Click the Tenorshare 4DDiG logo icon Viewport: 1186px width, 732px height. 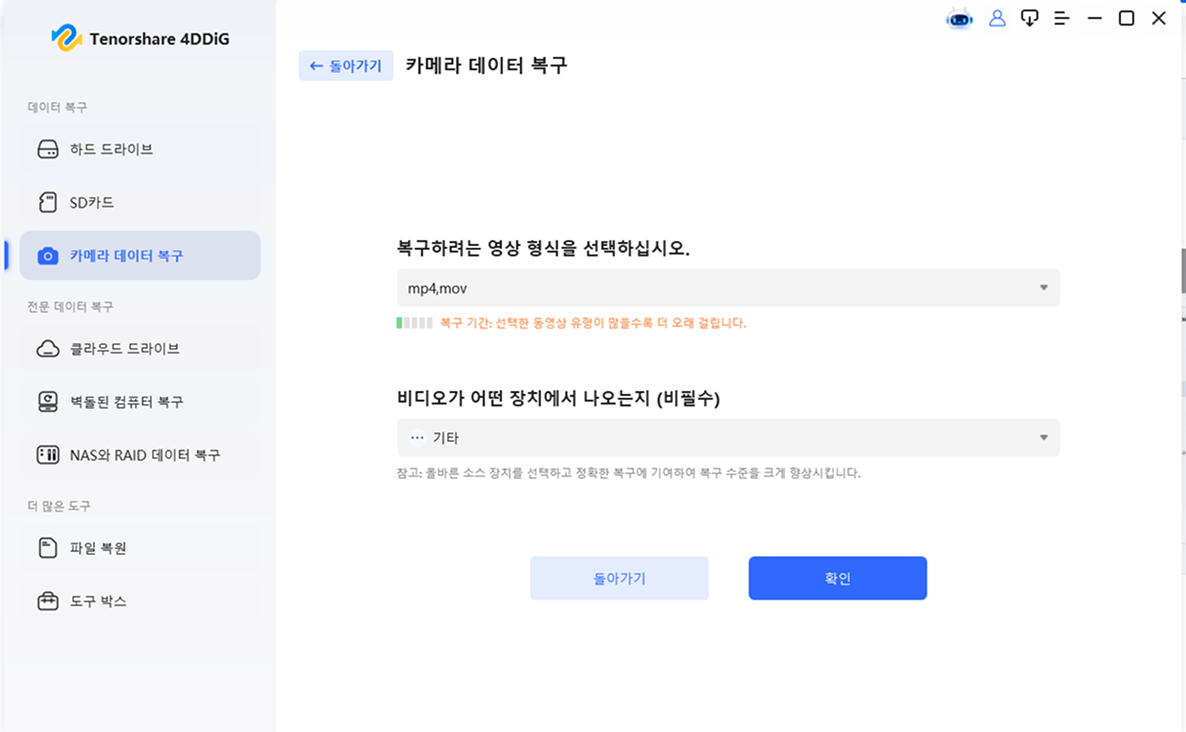(67, 38)
